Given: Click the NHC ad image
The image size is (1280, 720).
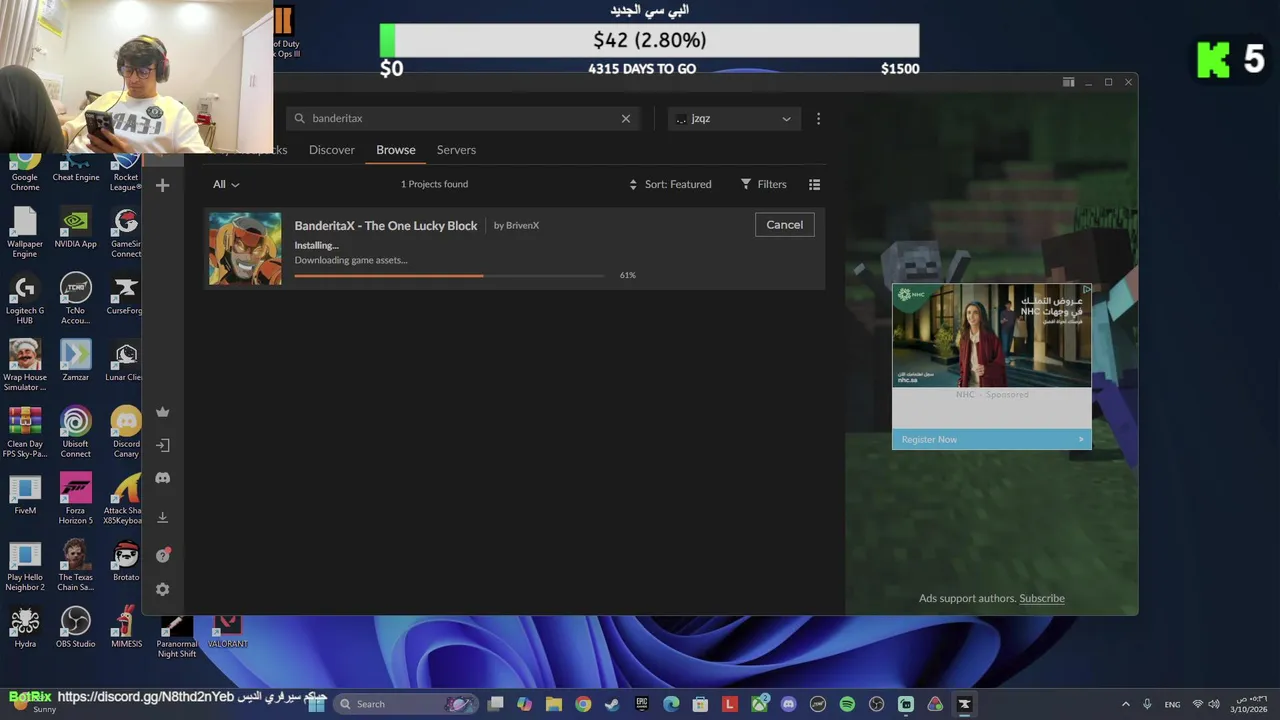Looking at the screenshot, I should (991, 335).
